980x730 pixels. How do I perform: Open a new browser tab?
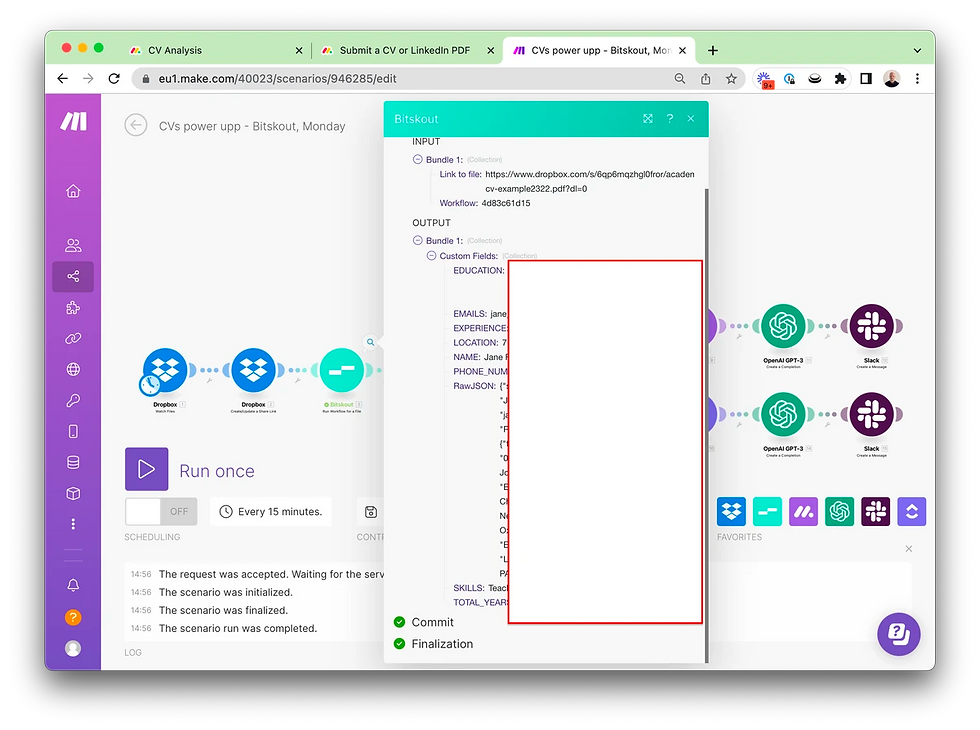pyautogui.click(x=712, y=51)
